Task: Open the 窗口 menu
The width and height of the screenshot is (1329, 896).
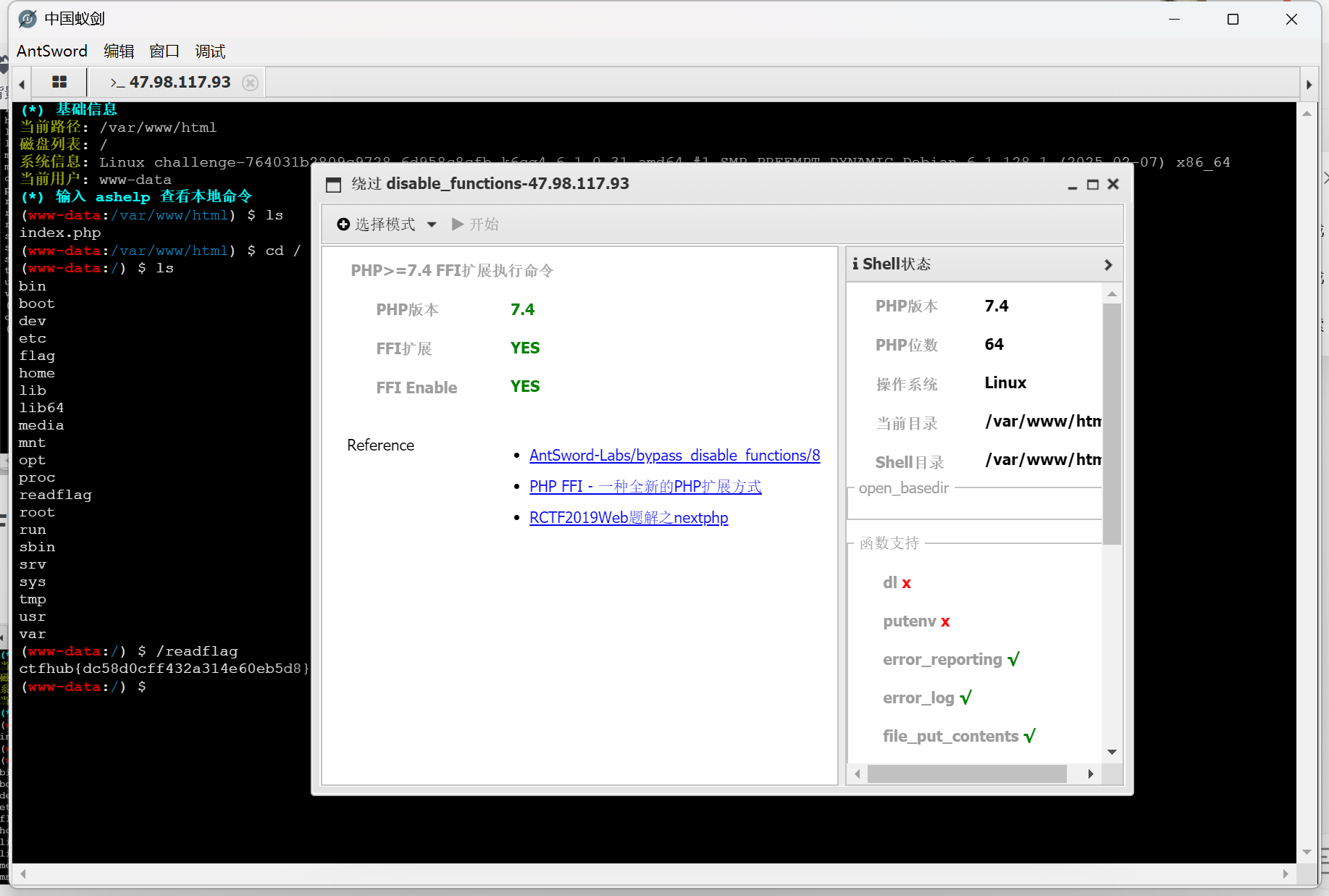Action: (164, 51)
